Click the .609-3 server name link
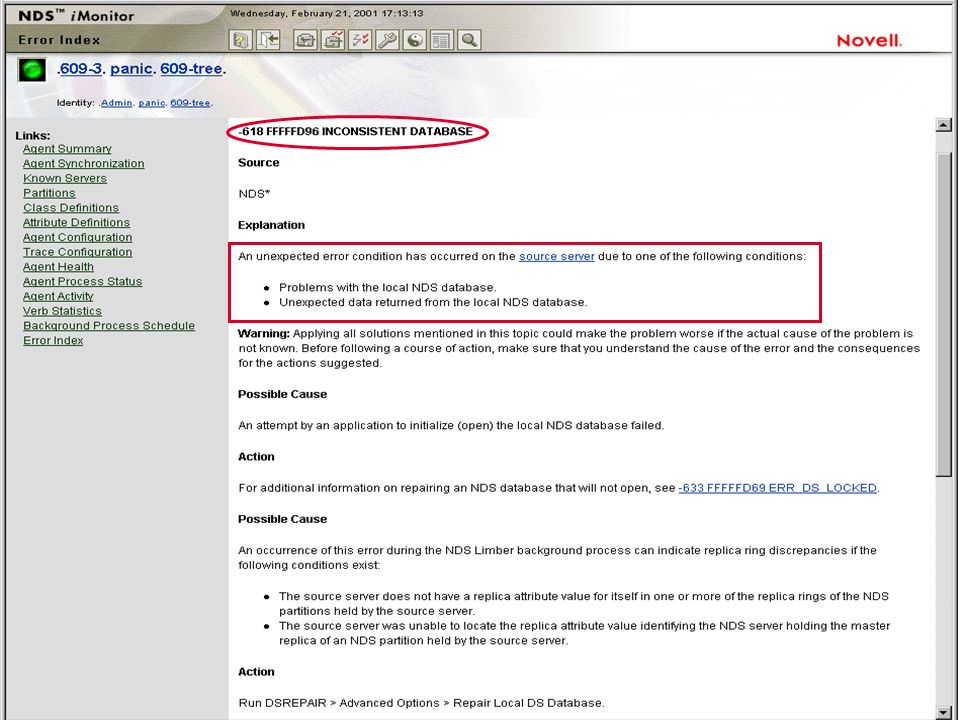 tap(80, 69)
